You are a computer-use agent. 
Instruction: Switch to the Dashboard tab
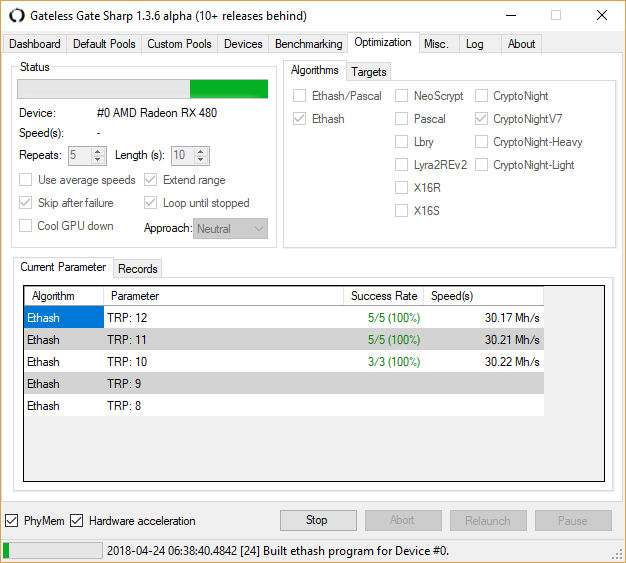[35, 44]
